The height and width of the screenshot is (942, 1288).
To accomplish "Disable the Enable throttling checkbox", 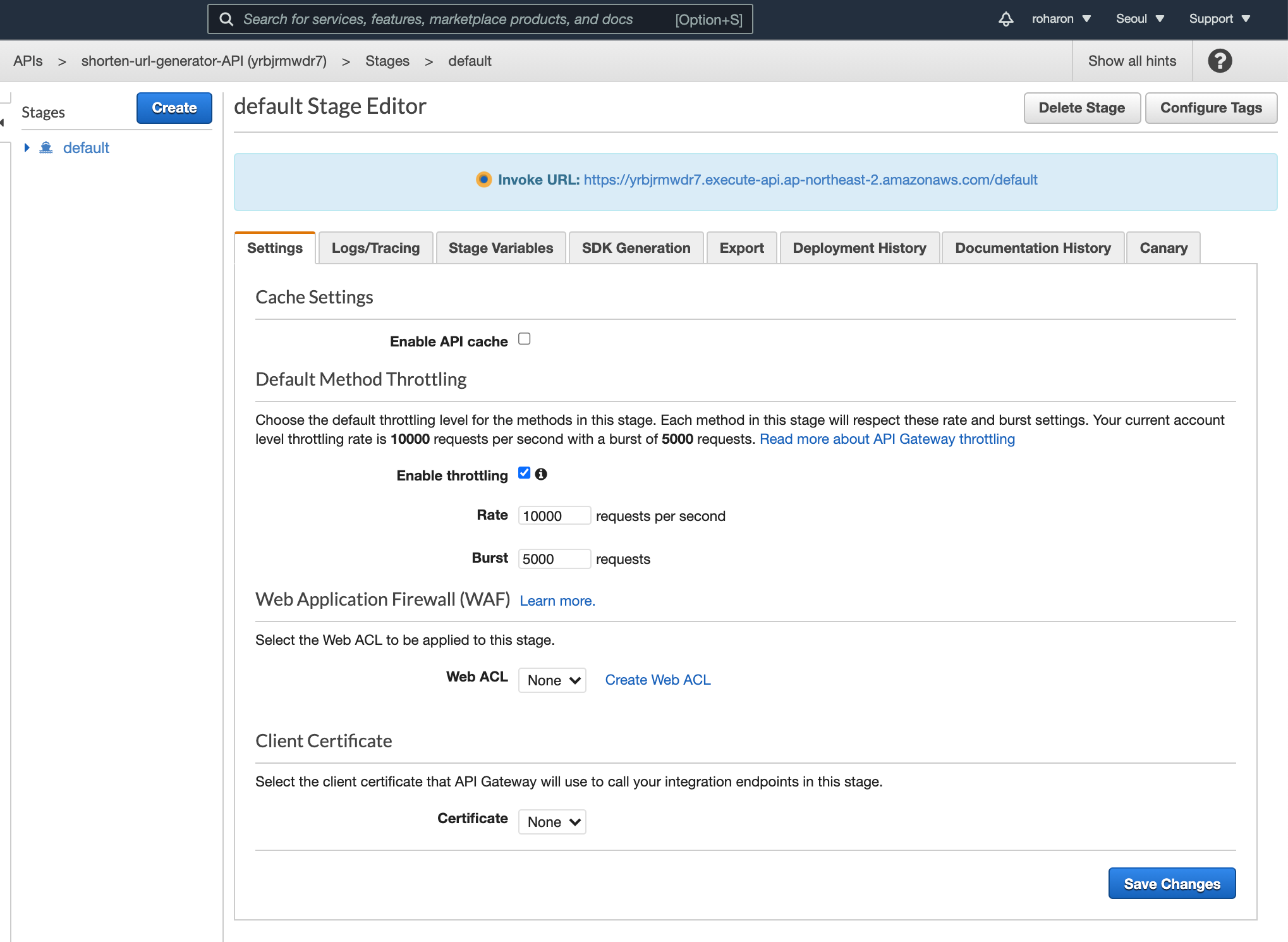I will point(524,473).
